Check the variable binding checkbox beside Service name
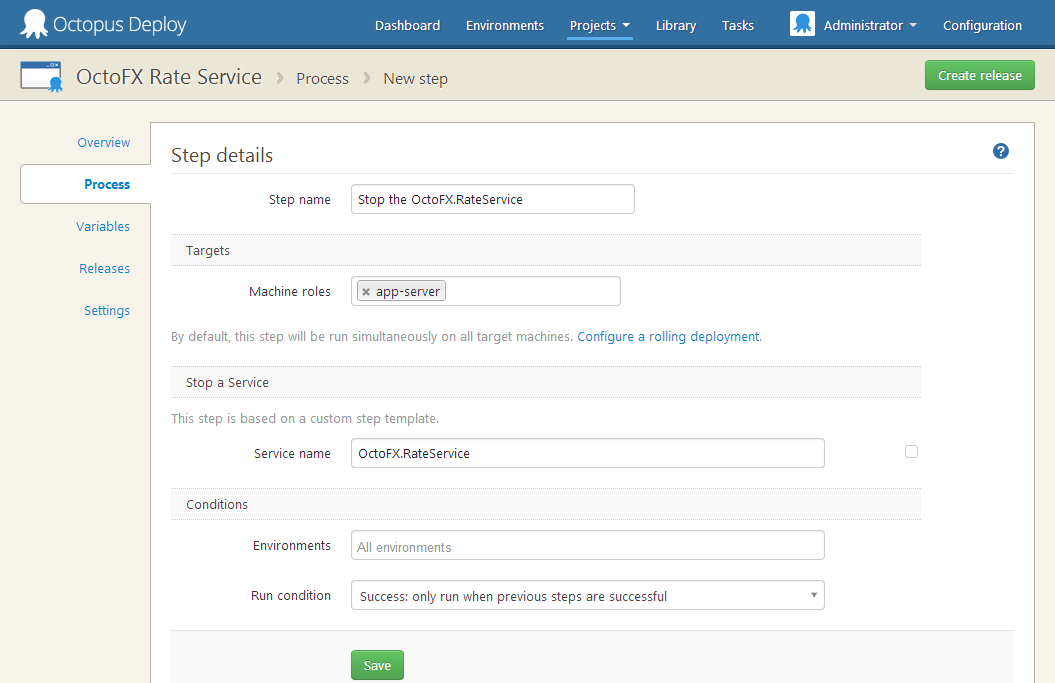This screenshot has width=1055, height=683. click(911, 451)
